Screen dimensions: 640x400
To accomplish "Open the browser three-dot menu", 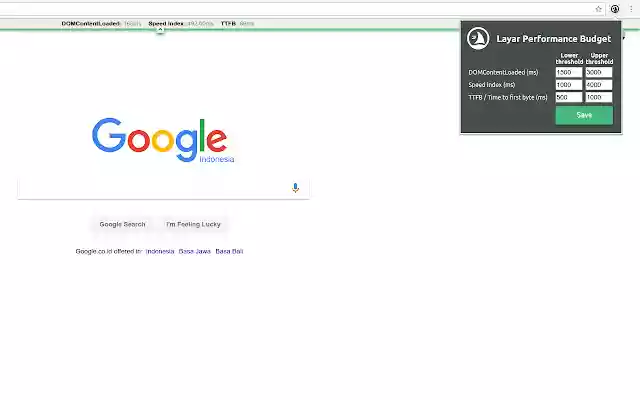I will (631, 9).
